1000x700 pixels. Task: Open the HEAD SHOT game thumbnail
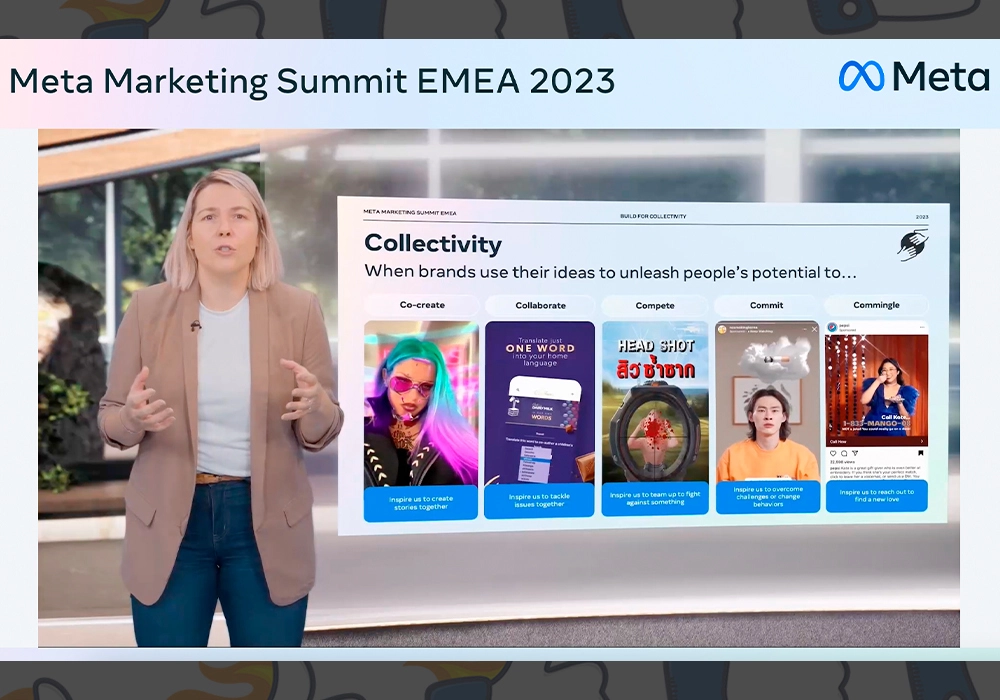coord(655,400)
